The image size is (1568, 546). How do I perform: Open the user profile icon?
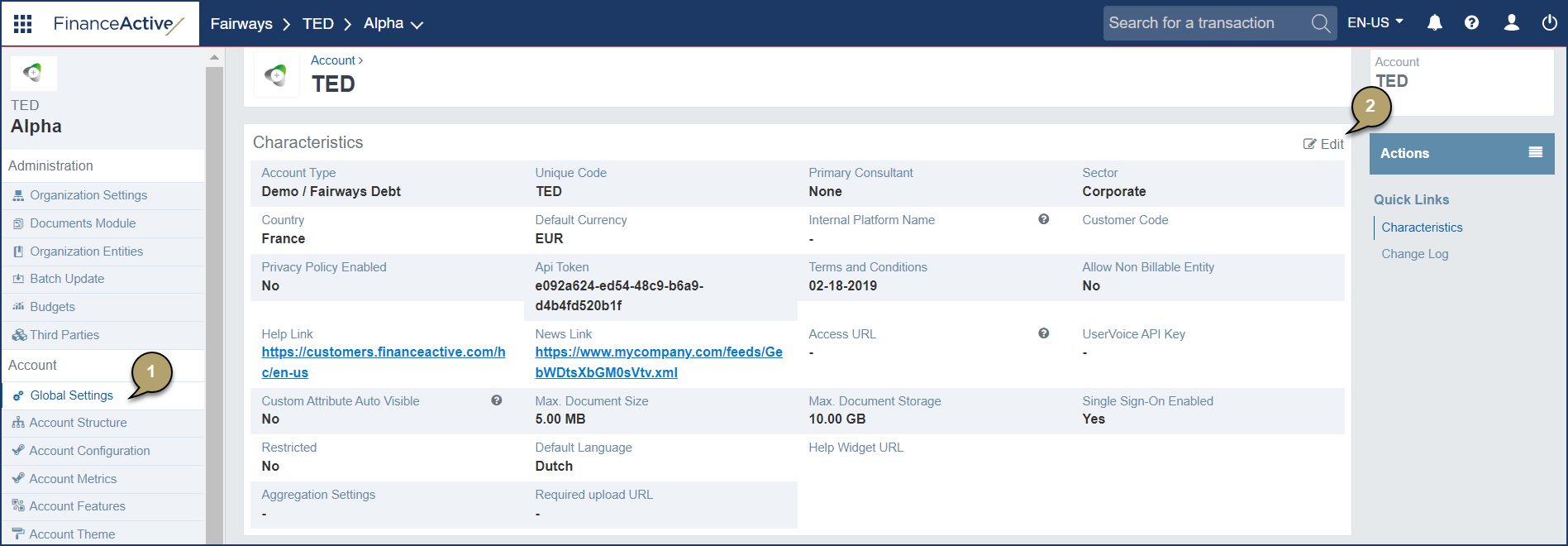[x=1511, y=23]
